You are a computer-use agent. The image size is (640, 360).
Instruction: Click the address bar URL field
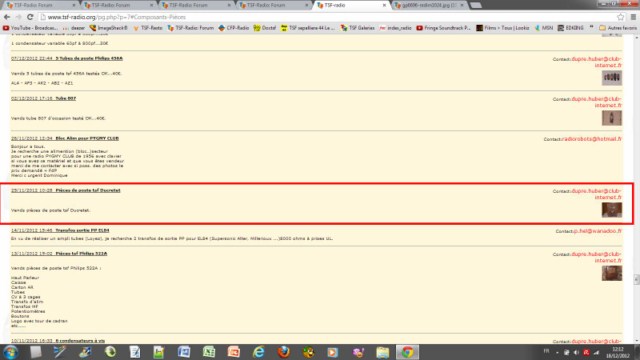click(327, 17)
